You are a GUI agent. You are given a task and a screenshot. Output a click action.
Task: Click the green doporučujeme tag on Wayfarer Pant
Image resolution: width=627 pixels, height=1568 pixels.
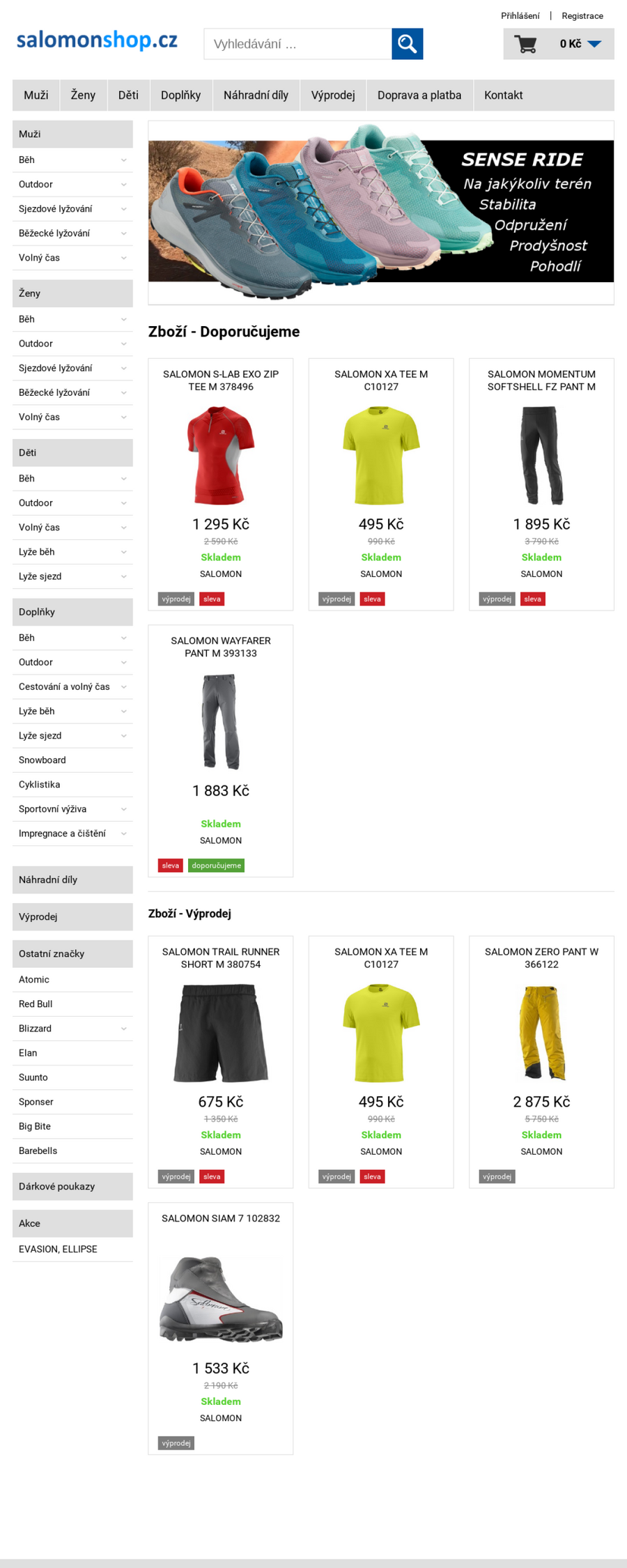coord(216,866)
